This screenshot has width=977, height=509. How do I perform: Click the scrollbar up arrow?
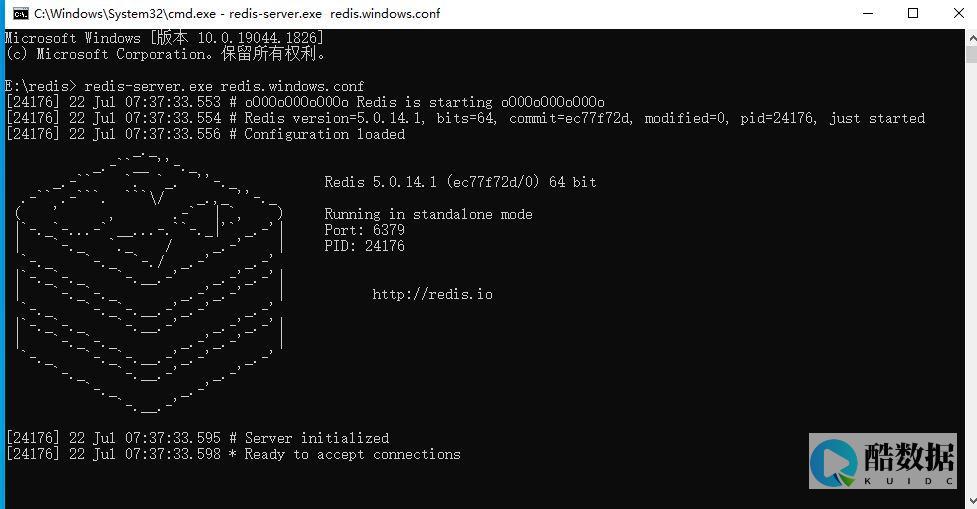pos(971,37)
